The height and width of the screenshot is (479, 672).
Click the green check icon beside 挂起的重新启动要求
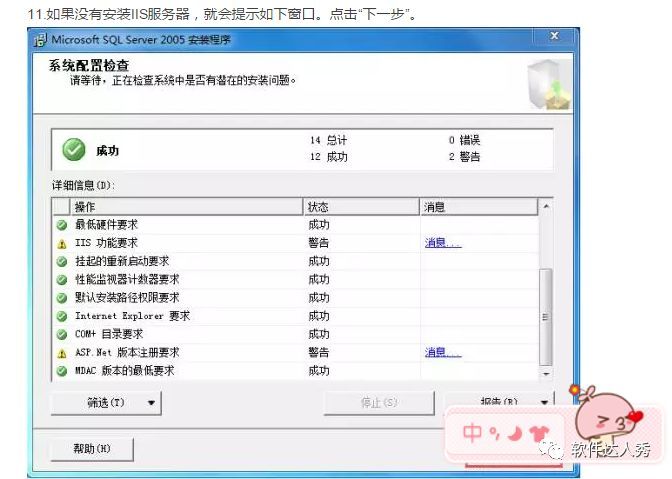tap(62, 261)
